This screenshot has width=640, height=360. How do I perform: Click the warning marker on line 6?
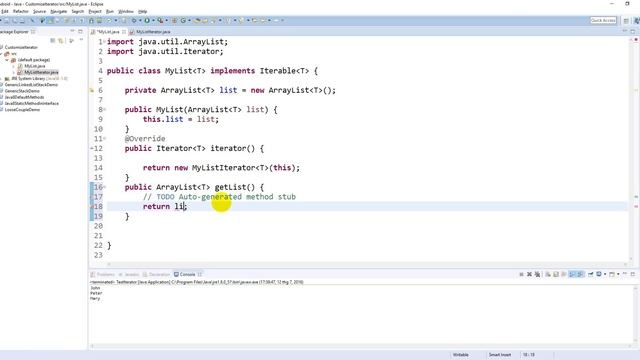point(92,90)
